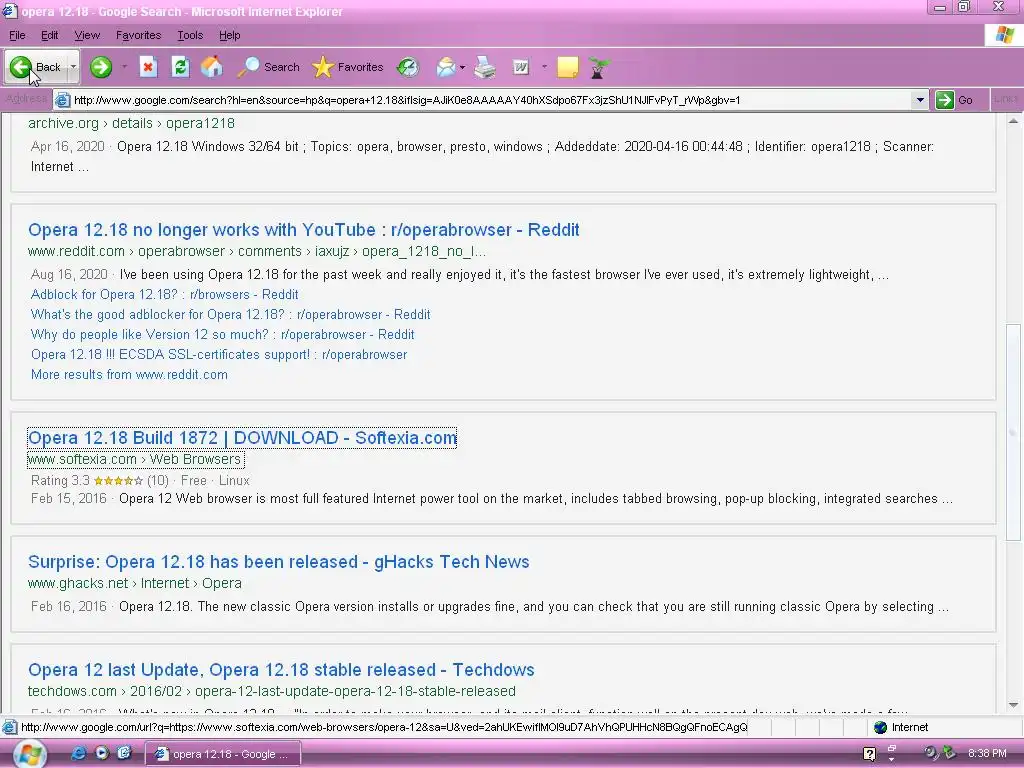1024x768 pixels.
Task: Refresh the page with the green arrows icon
Action: (x=180, y=67)
